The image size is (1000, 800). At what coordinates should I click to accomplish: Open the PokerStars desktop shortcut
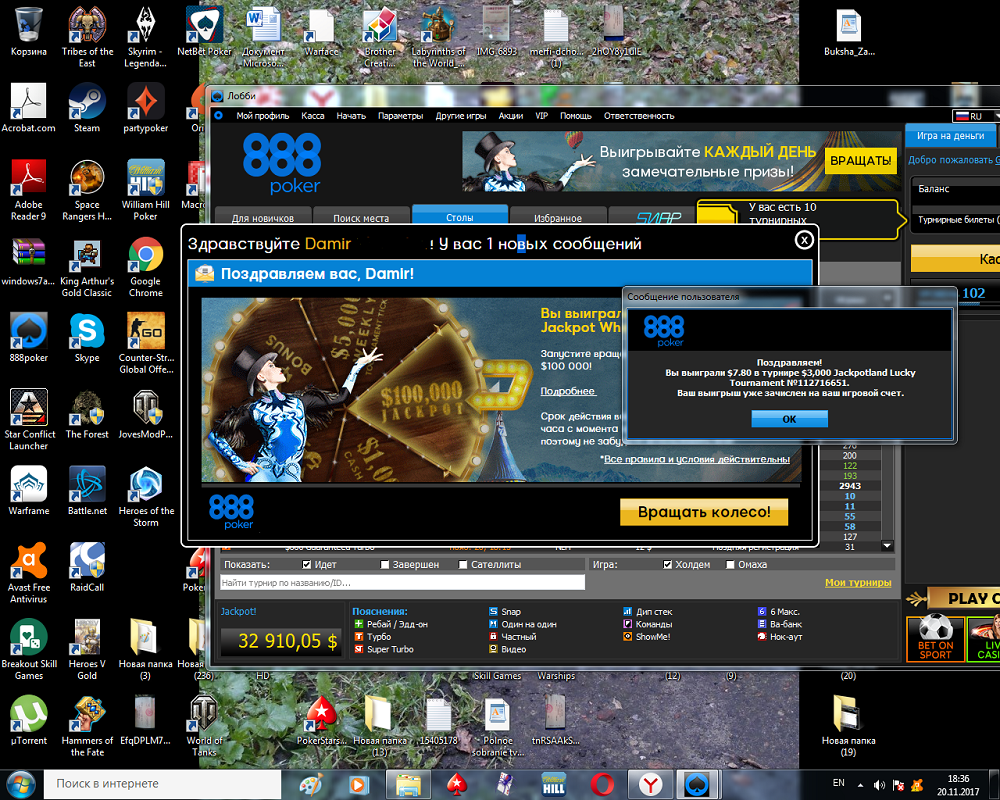(x=321, y=721)
